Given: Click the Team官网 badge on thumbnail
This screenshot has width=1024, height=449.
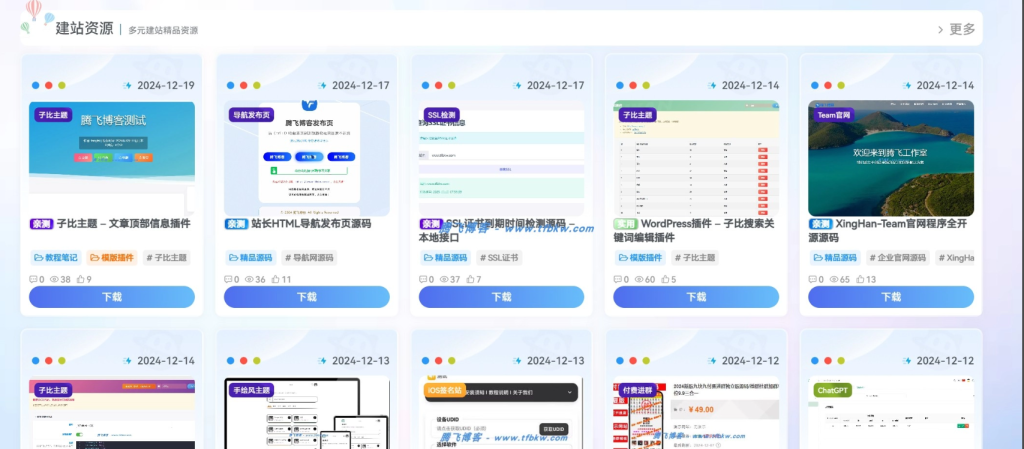Looking at the screenshot, I should pos(833,115).
